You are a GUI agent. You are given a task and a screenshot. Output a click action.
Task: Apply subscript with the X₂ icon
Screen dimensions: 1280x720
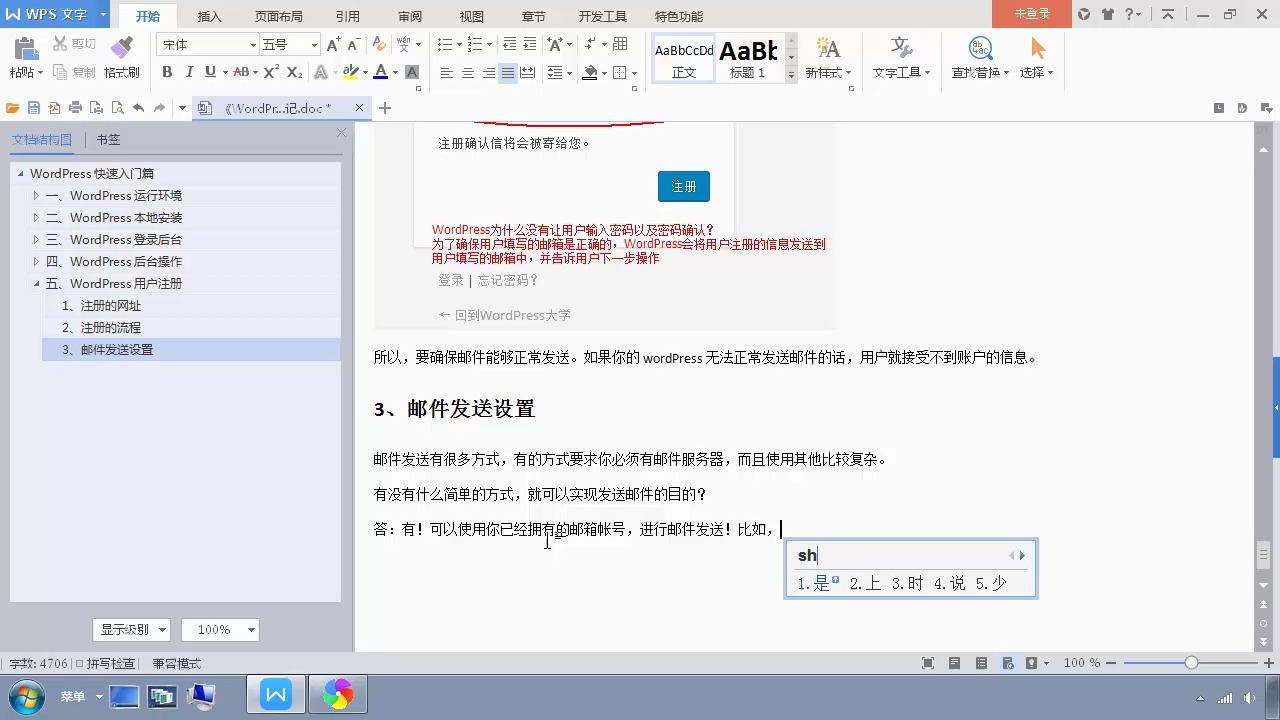point(294,72)
